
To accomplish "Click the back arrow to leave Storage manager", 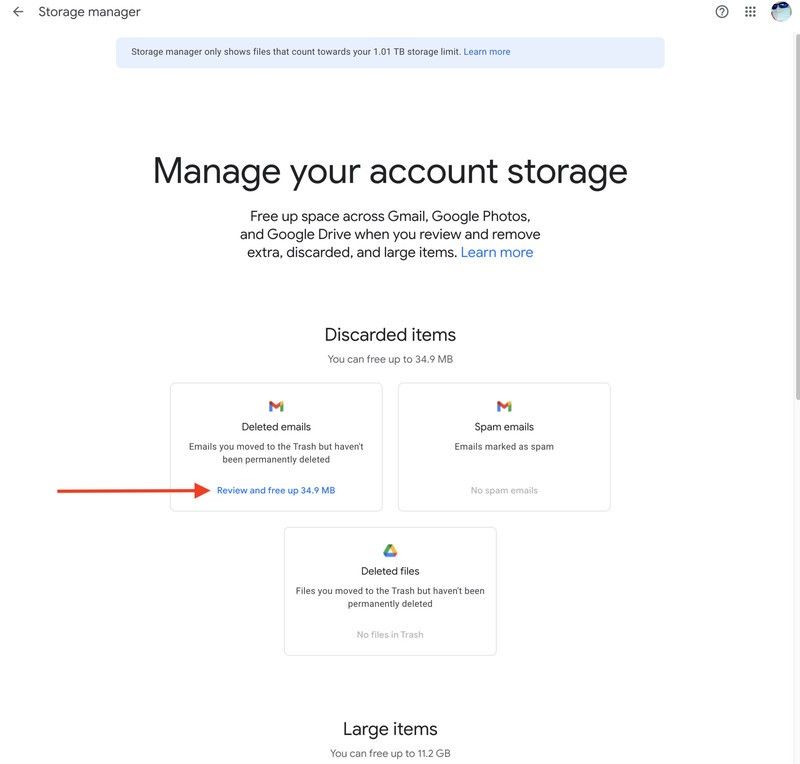I will pos(17,9).
